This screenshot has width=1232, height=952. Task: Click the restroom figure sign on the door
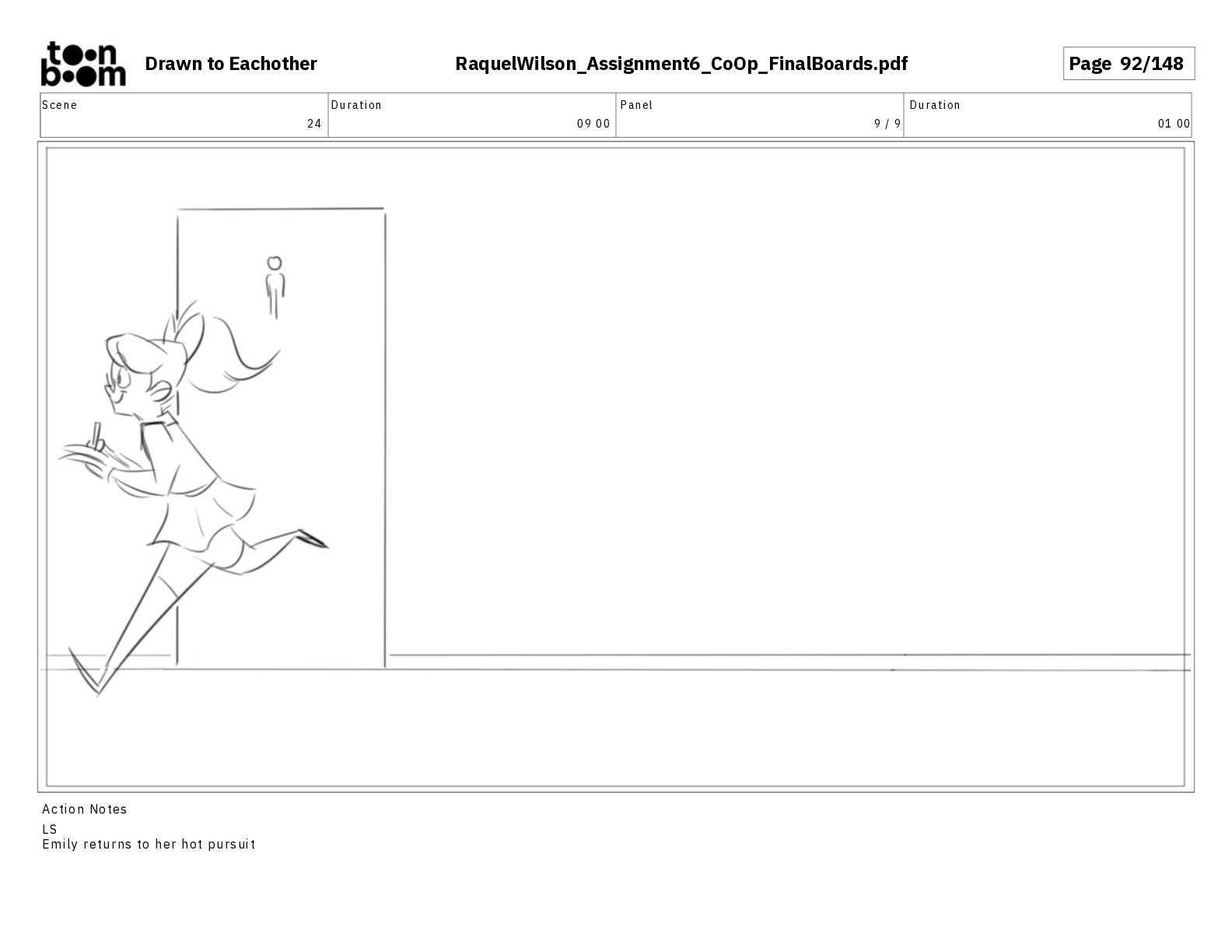click(275, 287)
